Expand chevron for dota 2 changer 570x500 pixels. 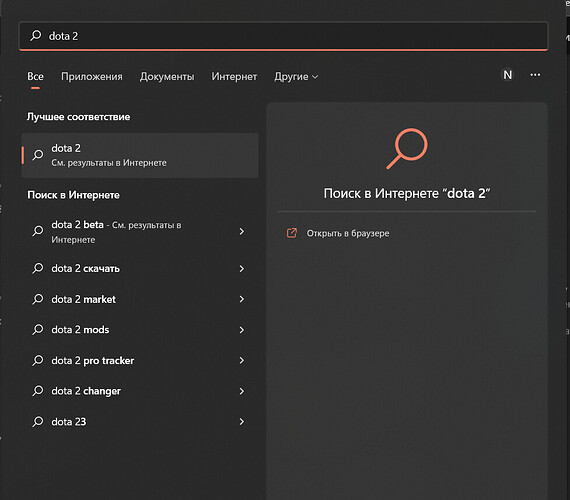(x=242, y=391)
